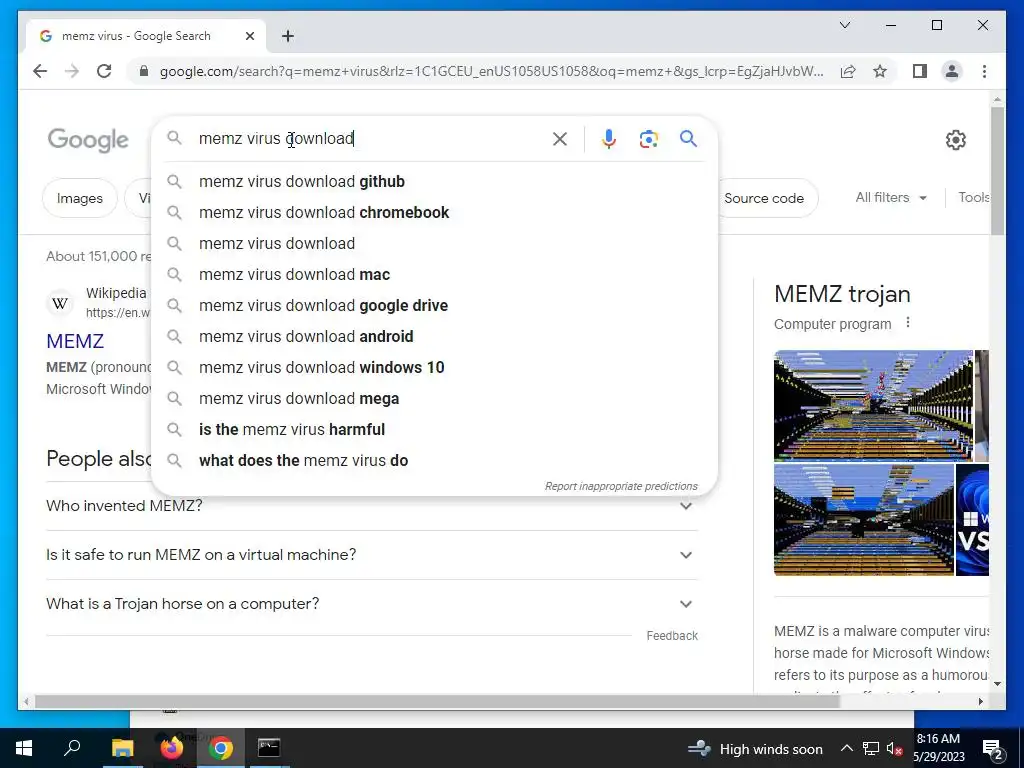Bookmark this page with the star icon
Viewport: 1024px width, 768px height.
[880, 71]
